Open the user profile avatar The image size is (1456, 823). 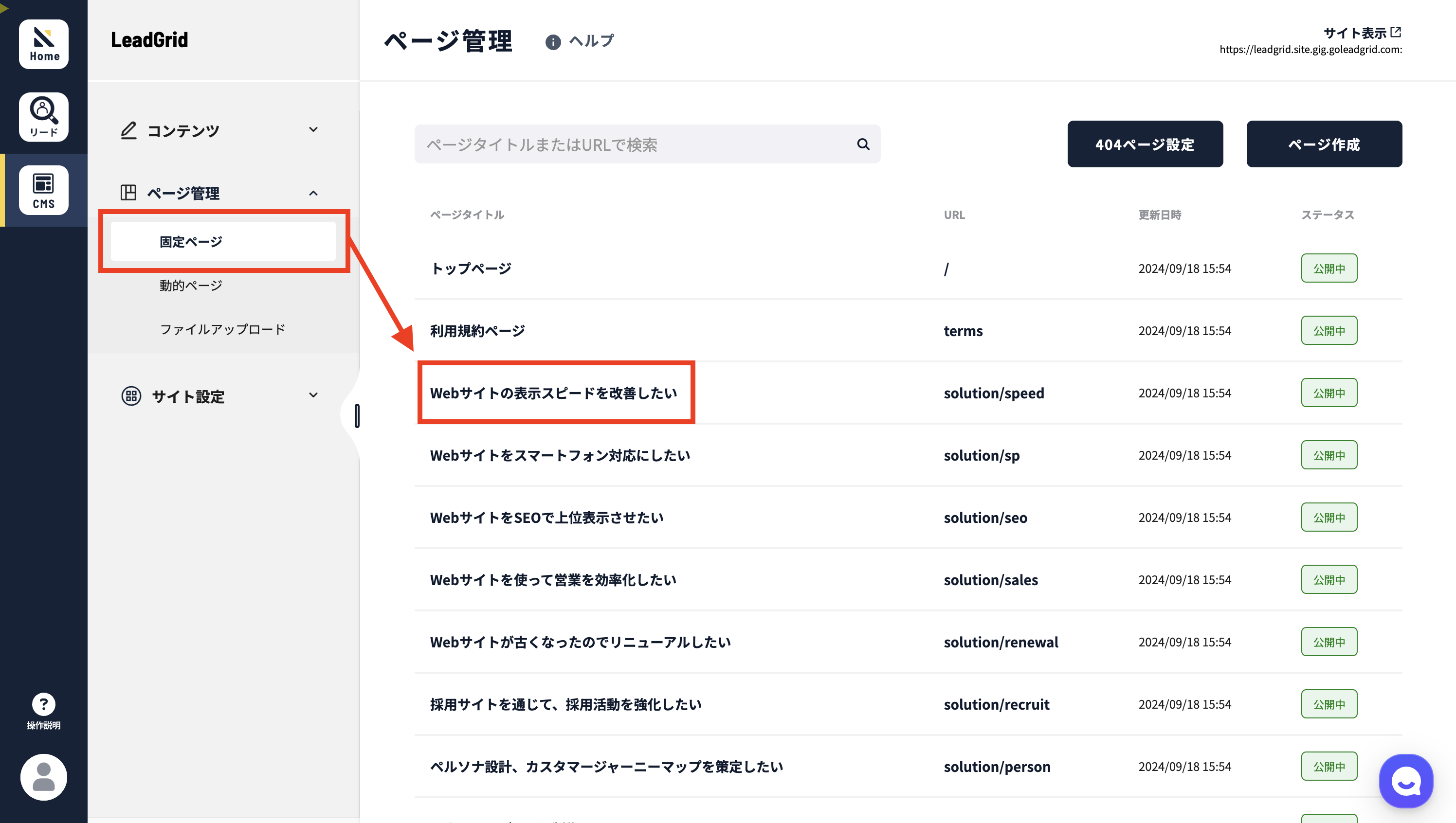point(43,777)
